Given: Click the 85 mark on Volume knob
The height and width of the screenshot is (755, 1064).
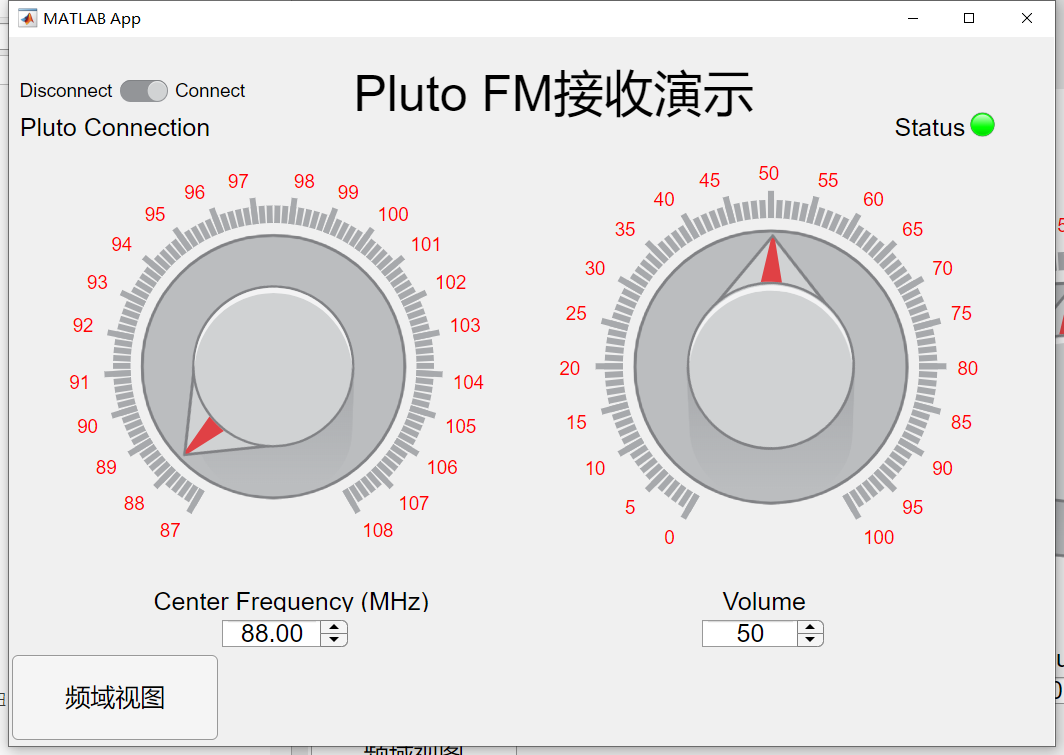Looking at the screenshot, I should (962, 423).
